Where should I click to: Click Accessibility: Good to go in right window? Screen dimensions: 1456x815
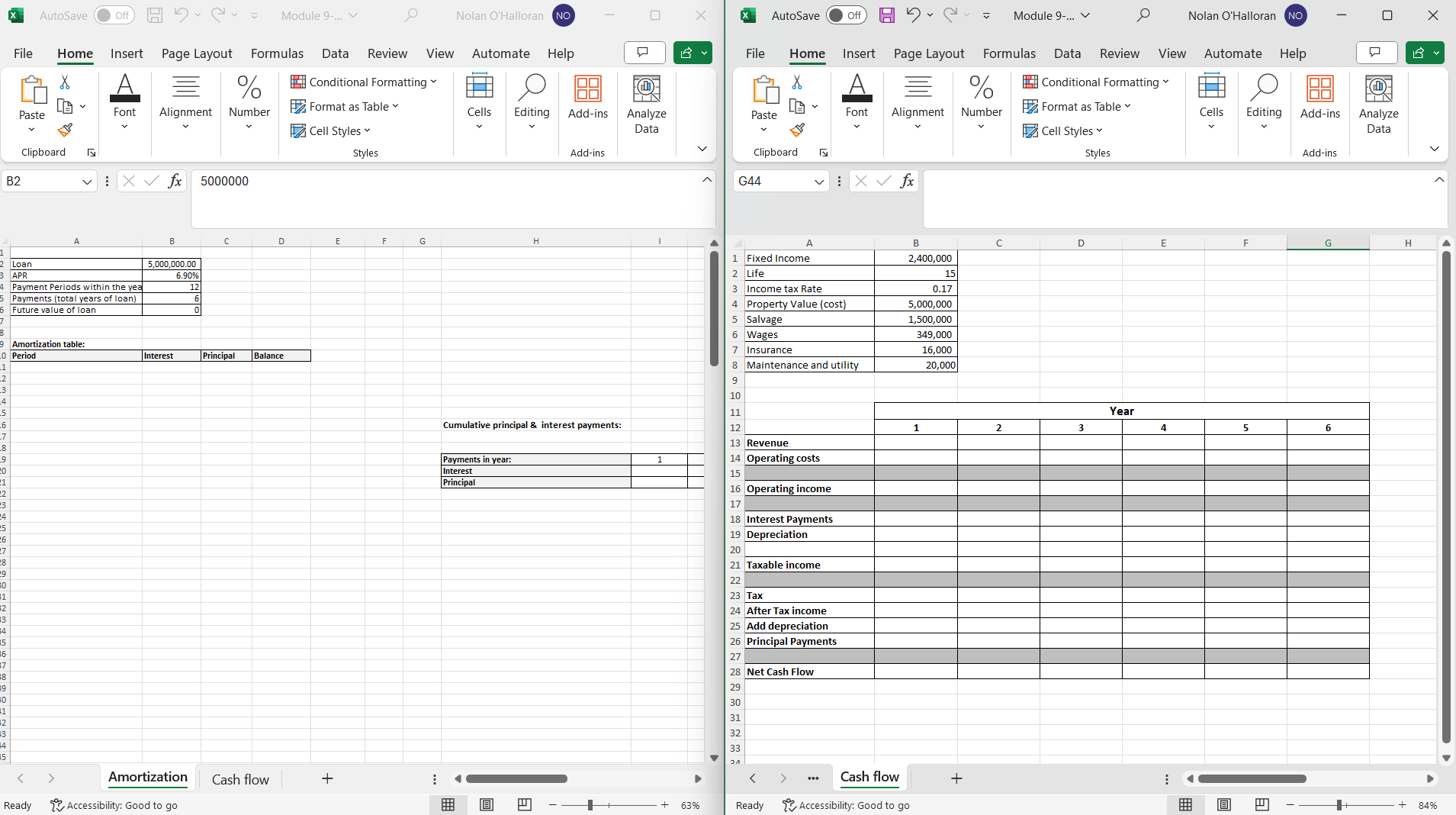pos(846,805)
